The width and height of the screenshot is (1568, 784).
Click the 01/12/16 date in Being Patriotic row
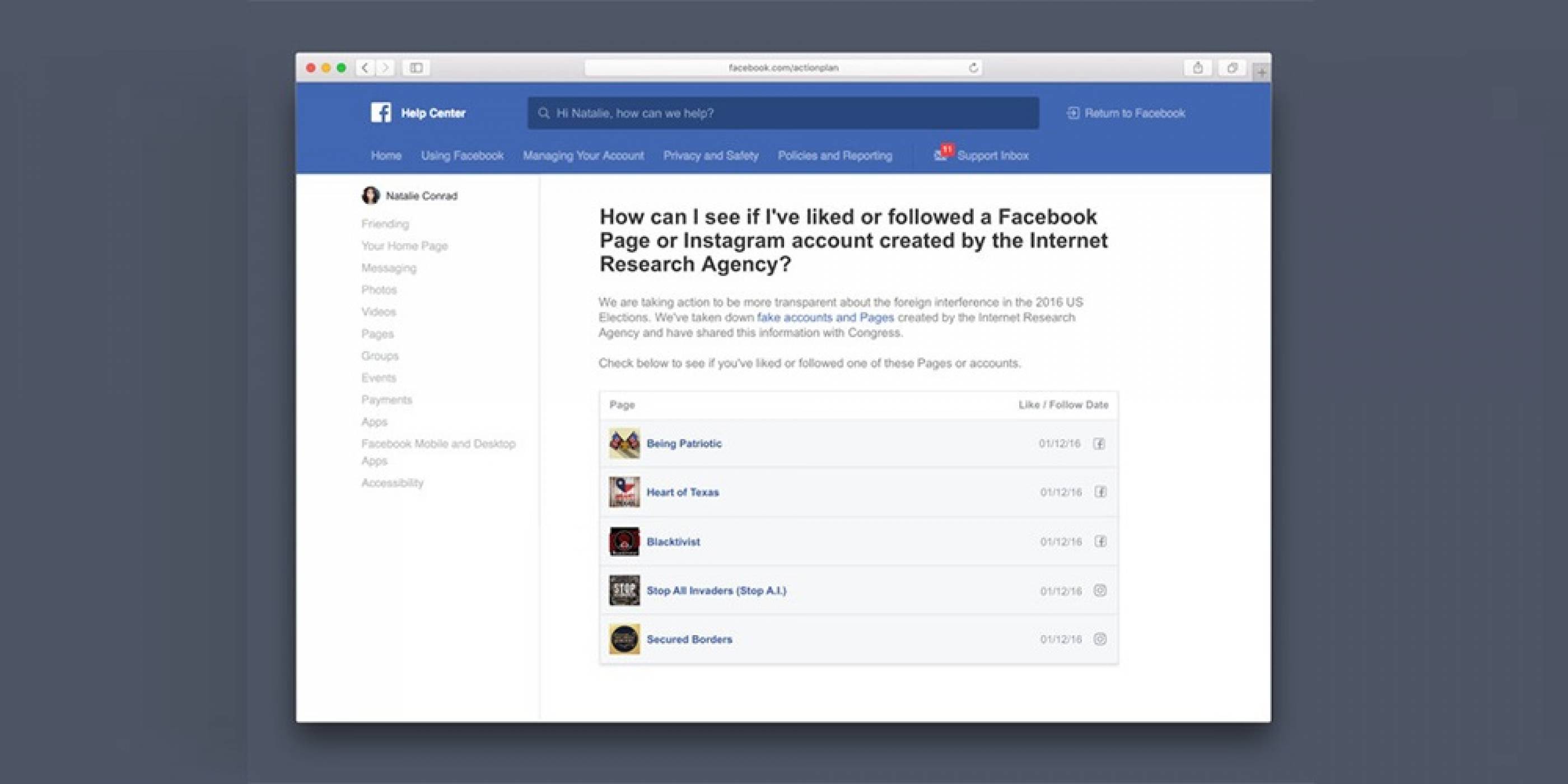[1060, 444]
